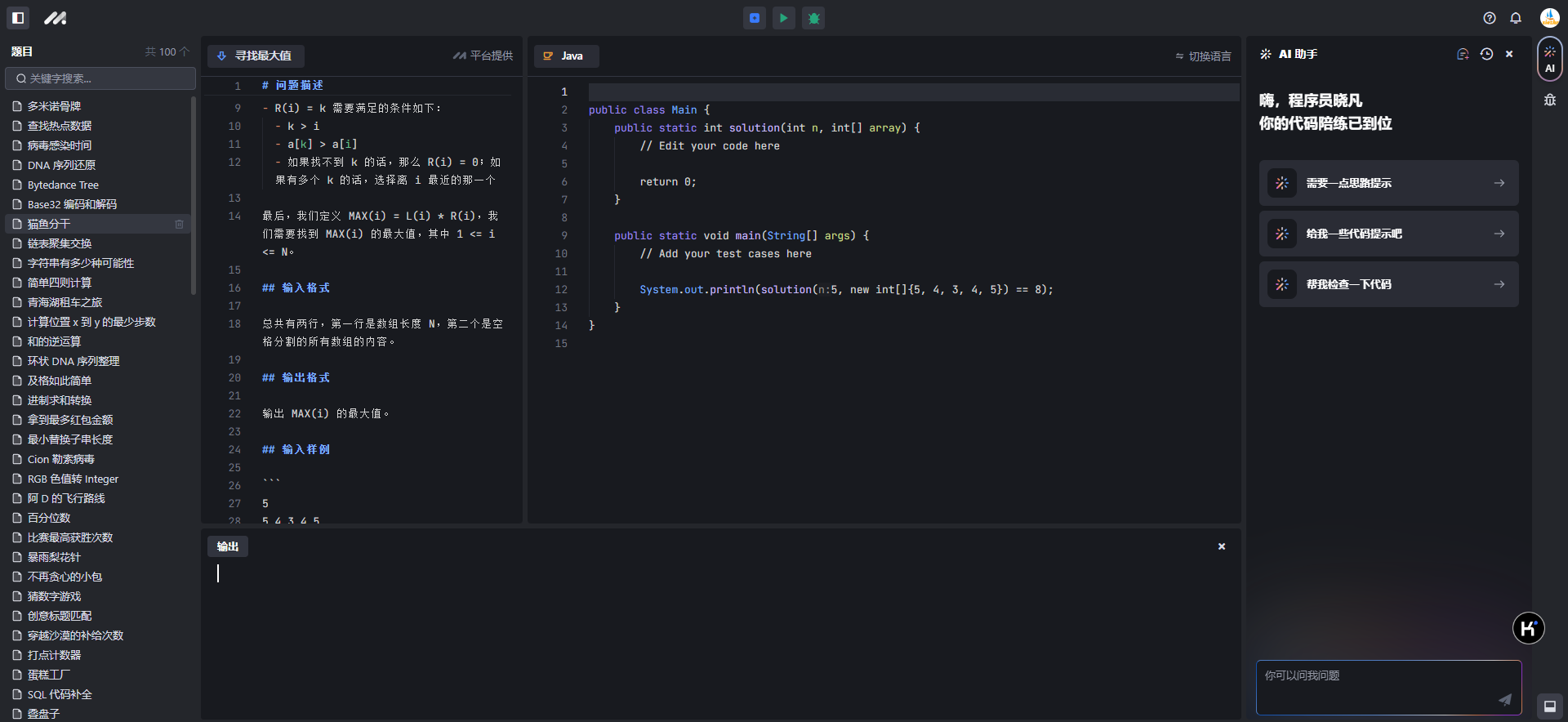Click the problem list scrollbar
The height and width of the screenshot is (722, 1568).
[194, 196]
